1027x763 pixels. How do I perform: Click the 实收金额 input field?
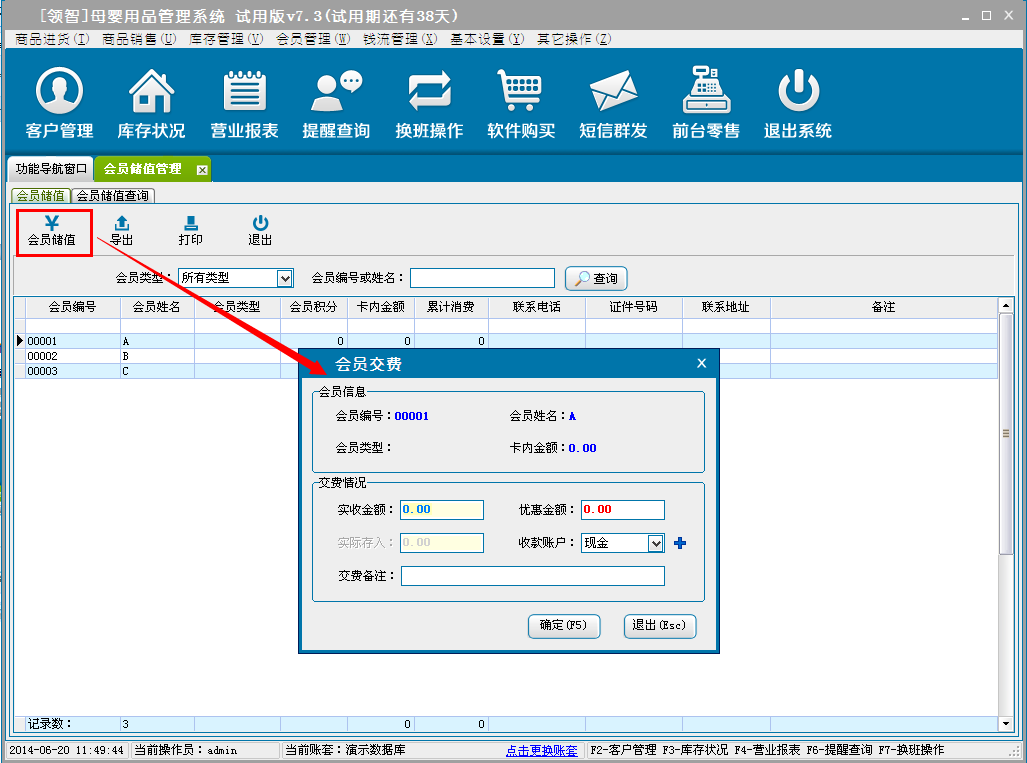click(442, 510)
